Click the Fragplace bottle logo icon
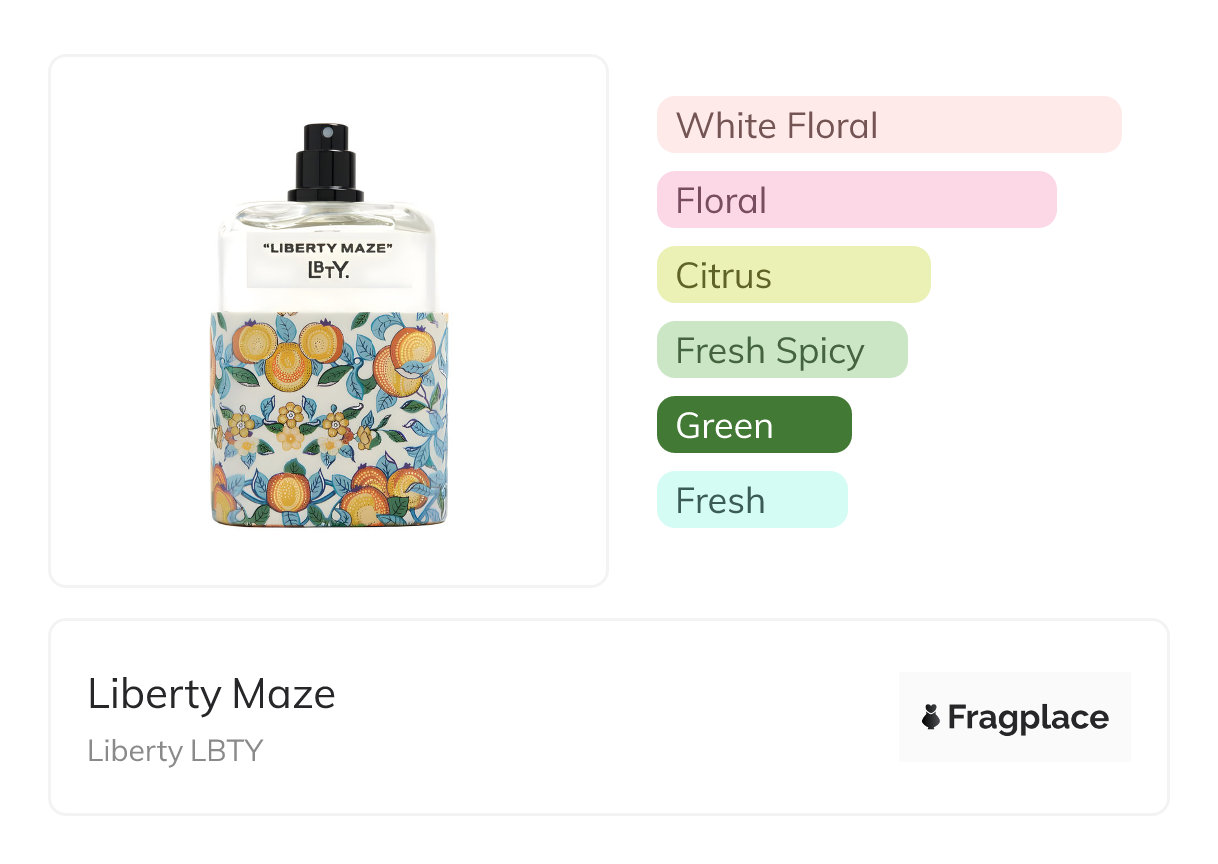The height and width of the screenshot is (864, 1218). coord(931,717)
